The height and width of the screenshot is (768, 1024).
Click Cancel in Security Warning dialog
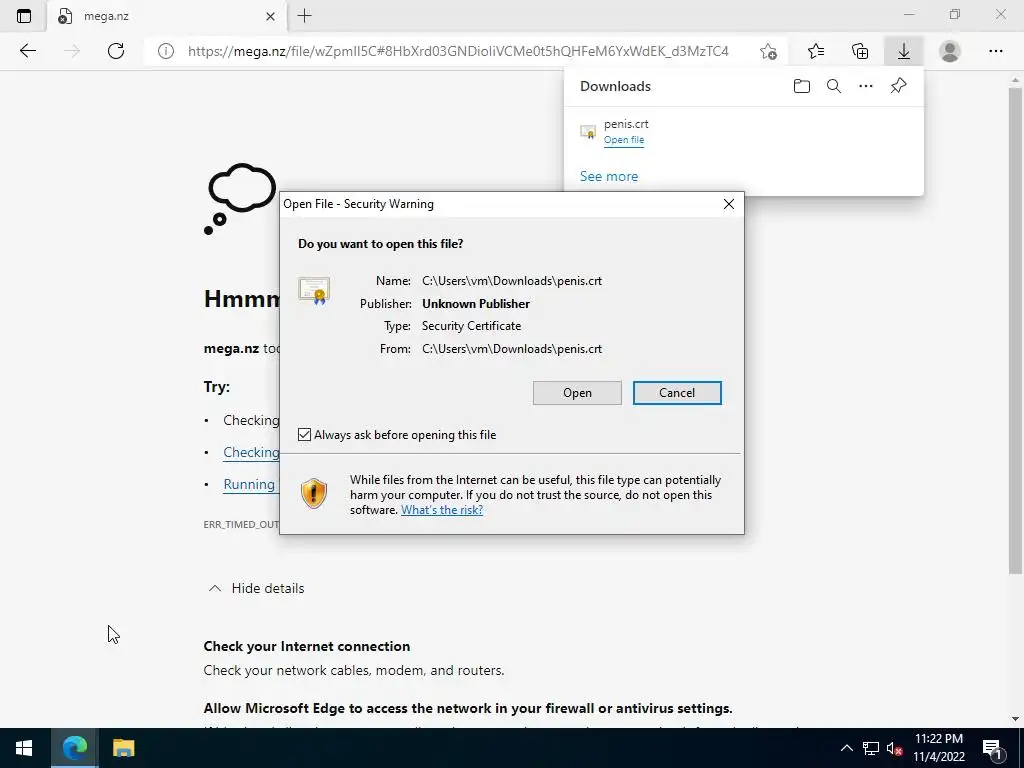coord(677,392)
